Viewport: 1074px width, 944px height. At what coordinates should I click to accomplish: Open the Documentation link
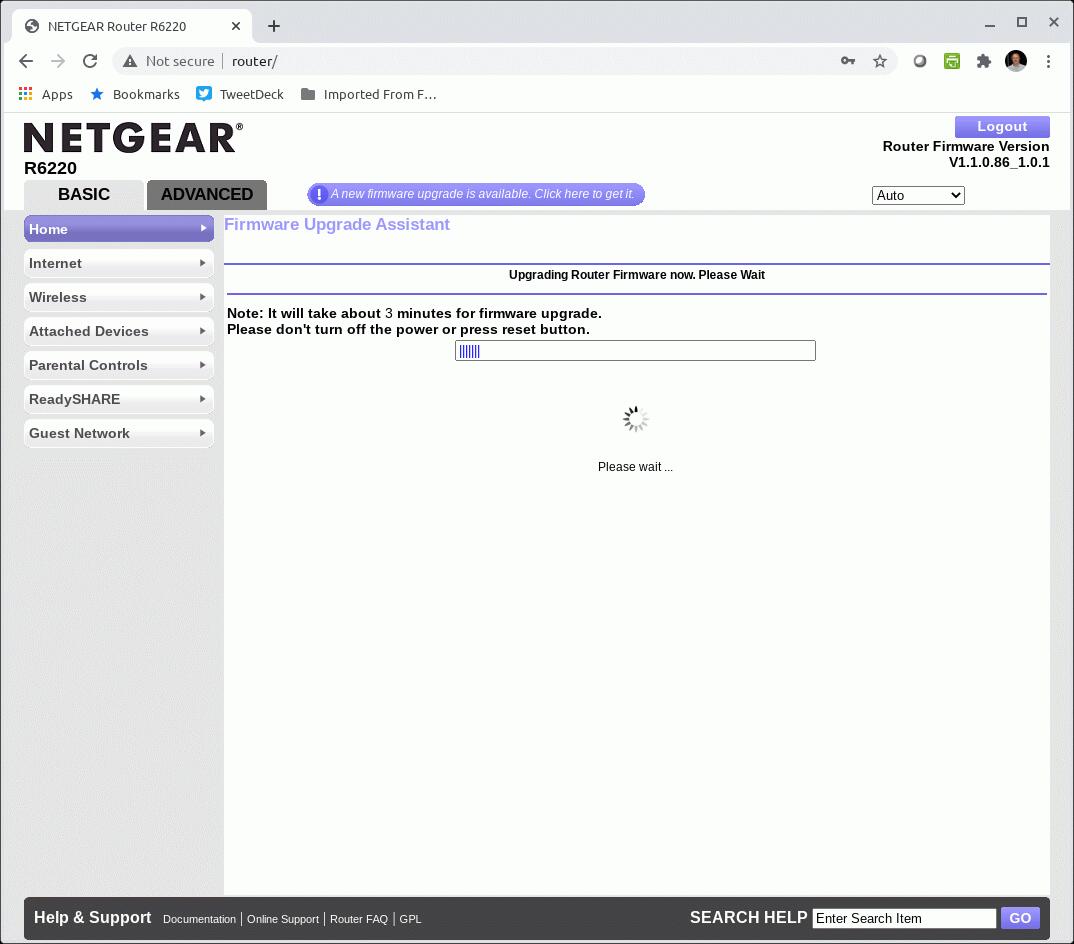(x=199, y=919)
